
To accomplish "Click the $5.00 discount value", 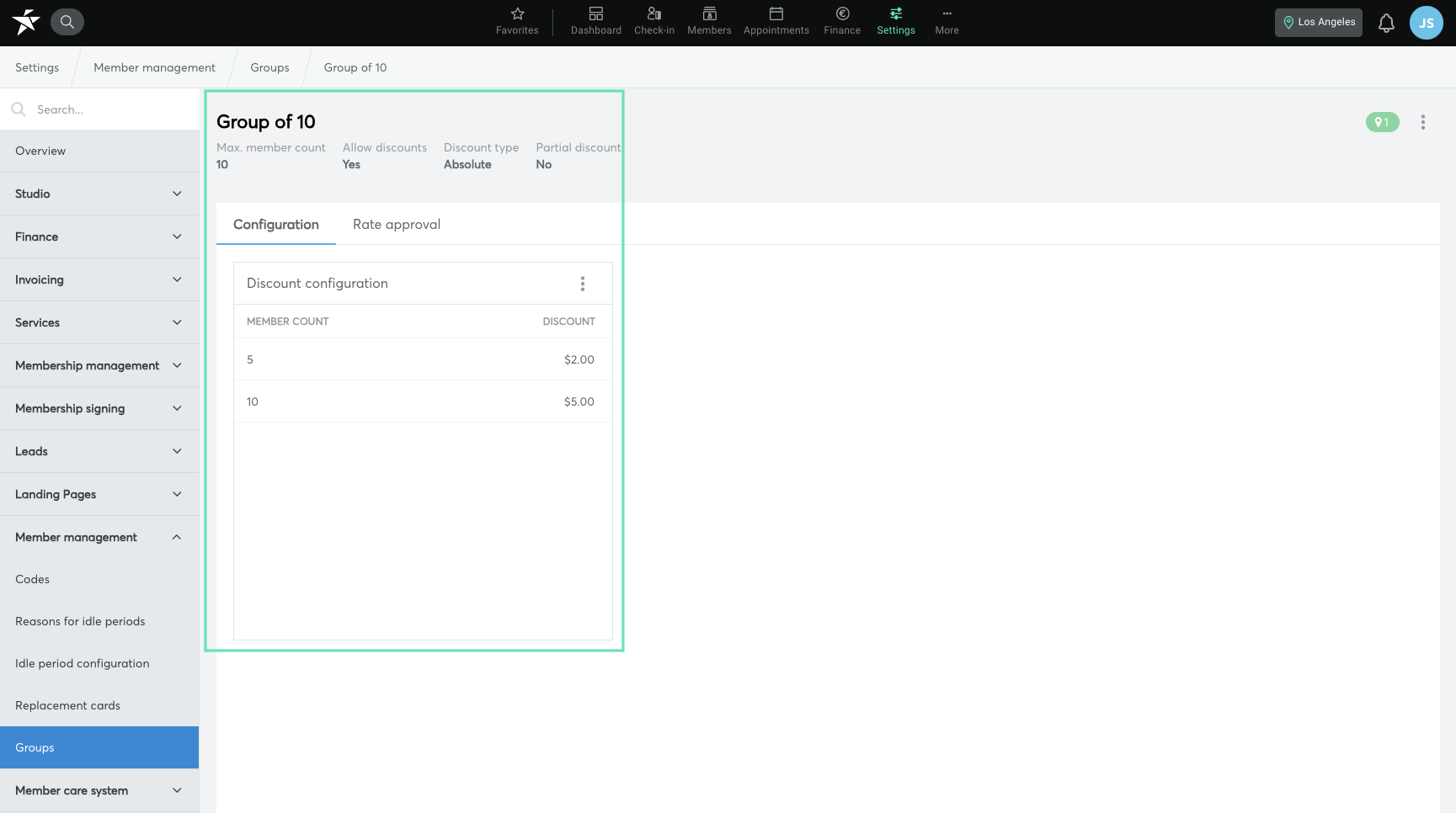I will click(579, 401).
